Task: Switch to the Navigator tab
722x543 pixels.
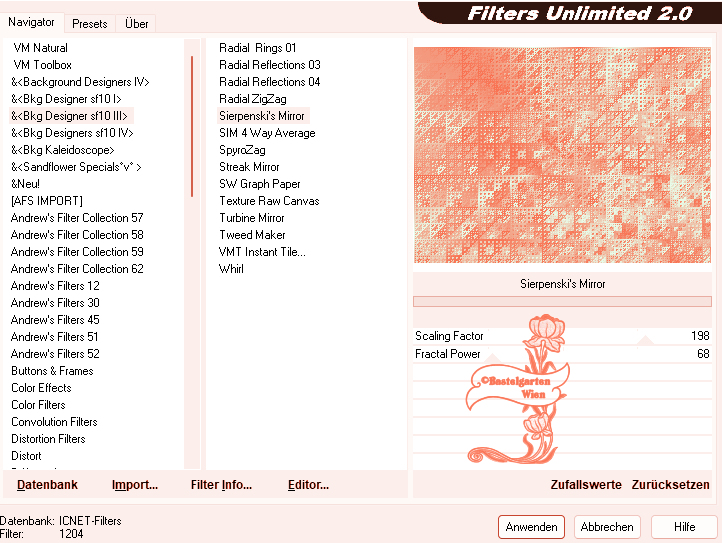Action: pos(31,22)
